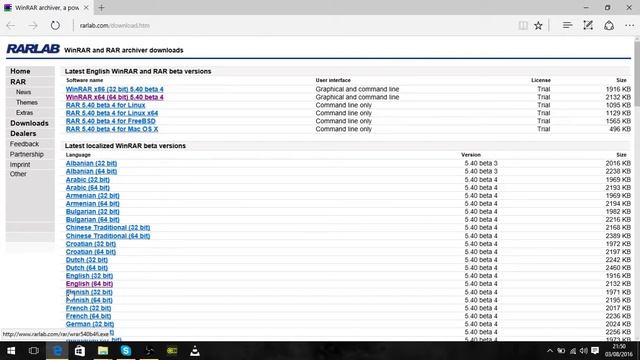Select the 2132 KB size for WinRAR x64
This screenshot has width=640, height=360.
coord(618,97)
